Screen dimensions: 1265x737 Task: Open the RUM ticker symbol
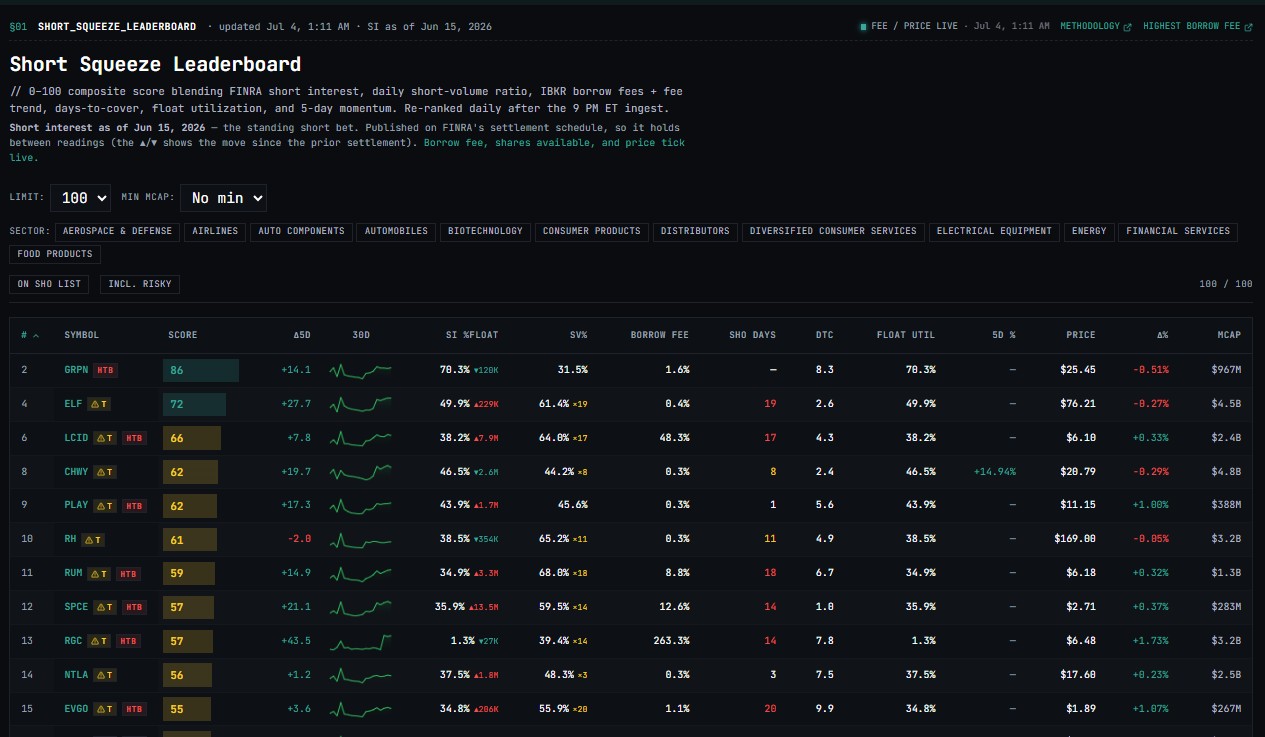coord(73,574)
